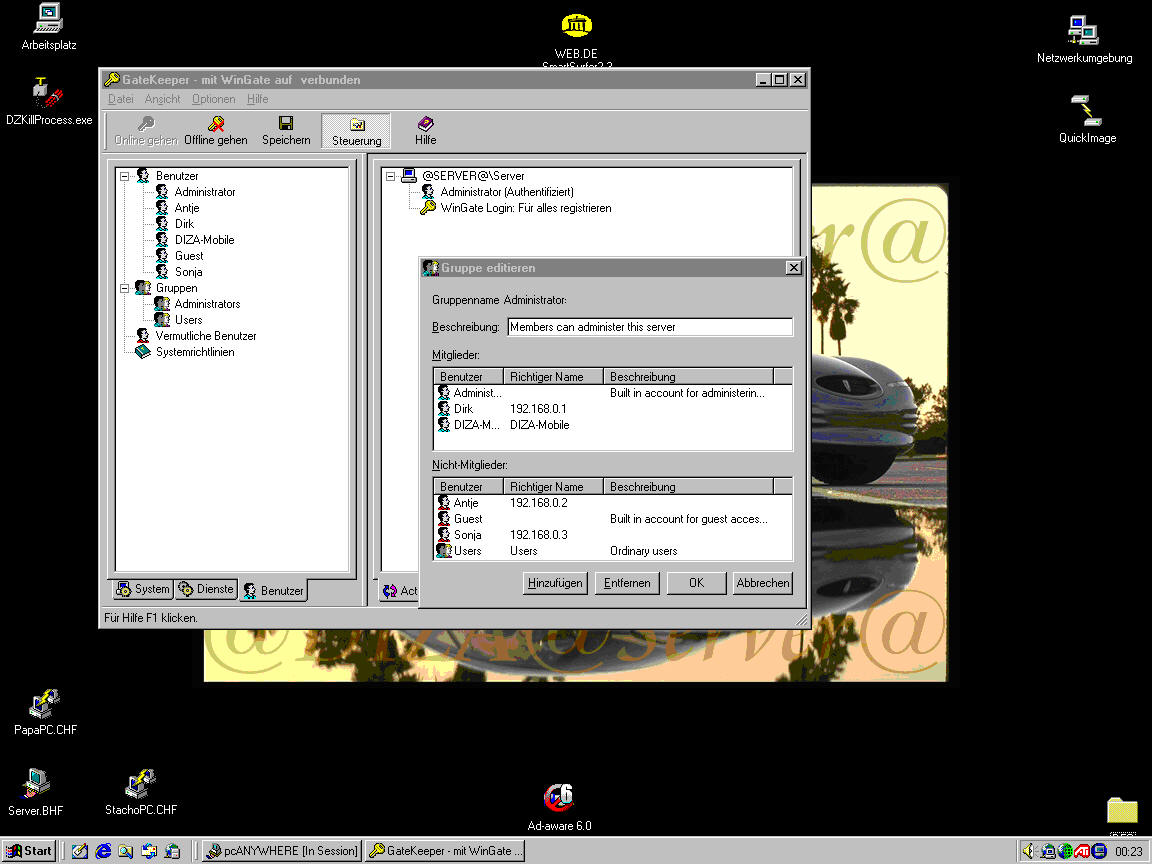Open the Hilfe book icon in toolbar
The width and height of the screenshot is (1152, 864).
(426, 124)
